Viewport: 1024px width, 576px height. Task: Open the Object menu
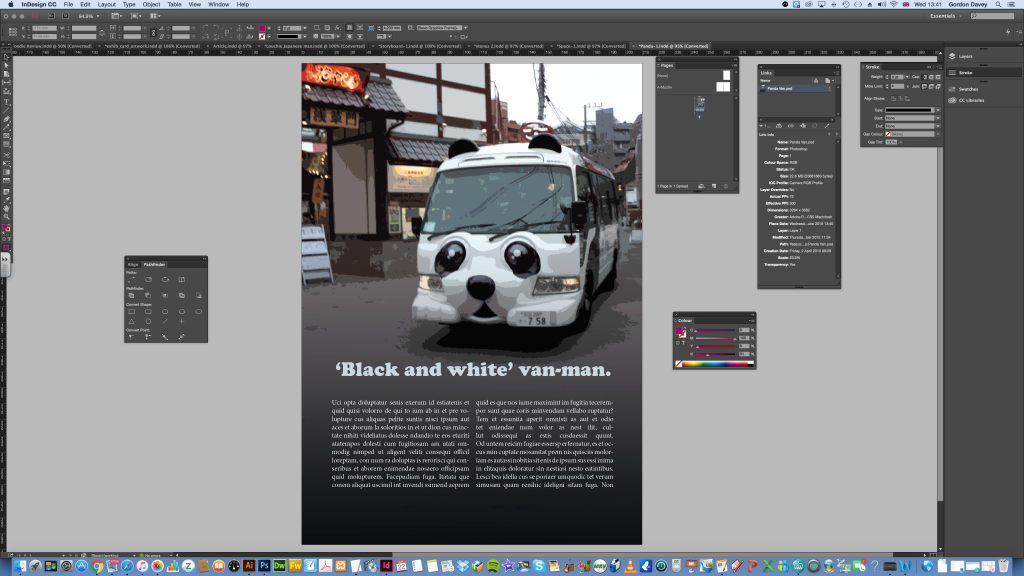(151, 4)
